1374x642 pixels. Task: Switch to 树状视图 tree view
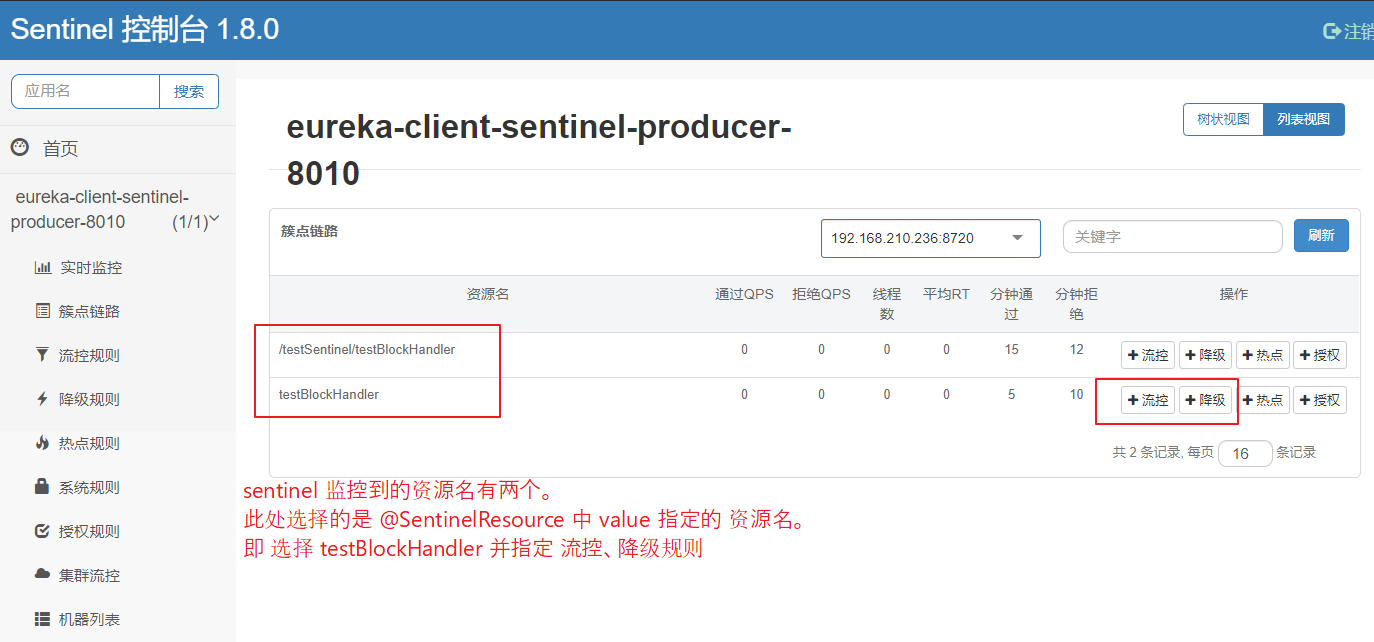[1223, 119]
